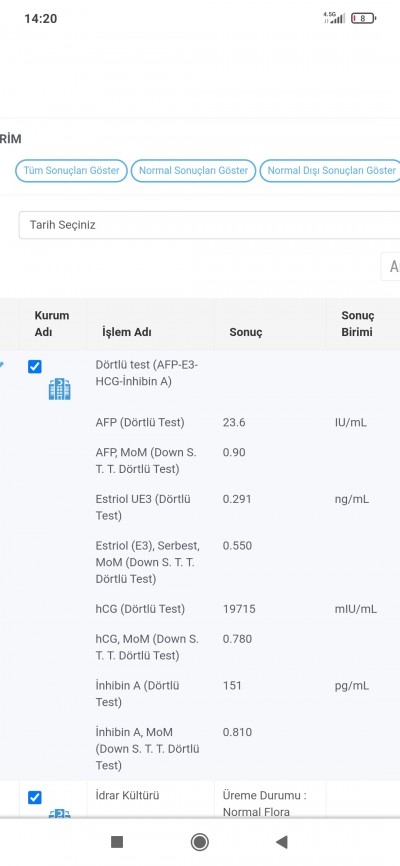
Task: Click the building icon beside Dörtlü test
Action: click(59, 389)
